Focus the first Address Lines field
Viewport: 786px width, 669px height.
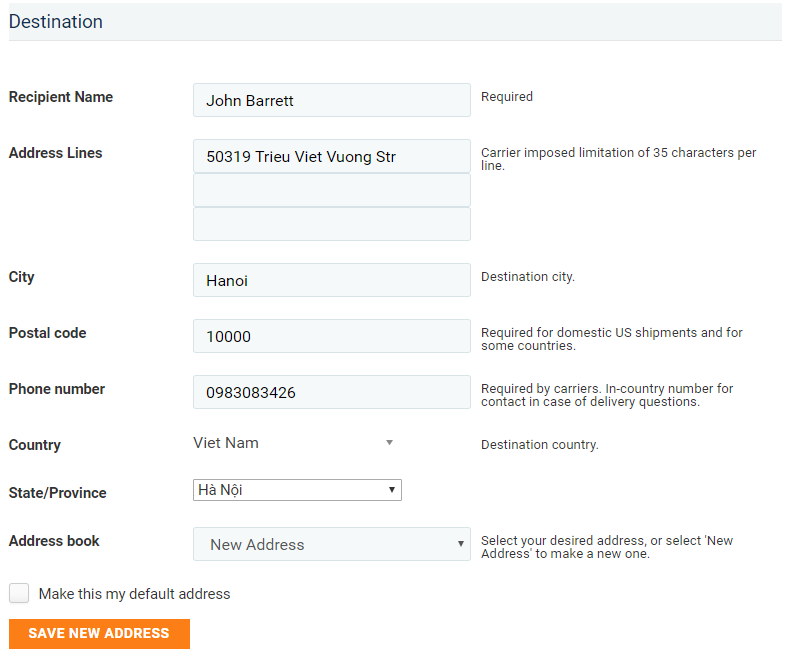[x=331, y=156]
